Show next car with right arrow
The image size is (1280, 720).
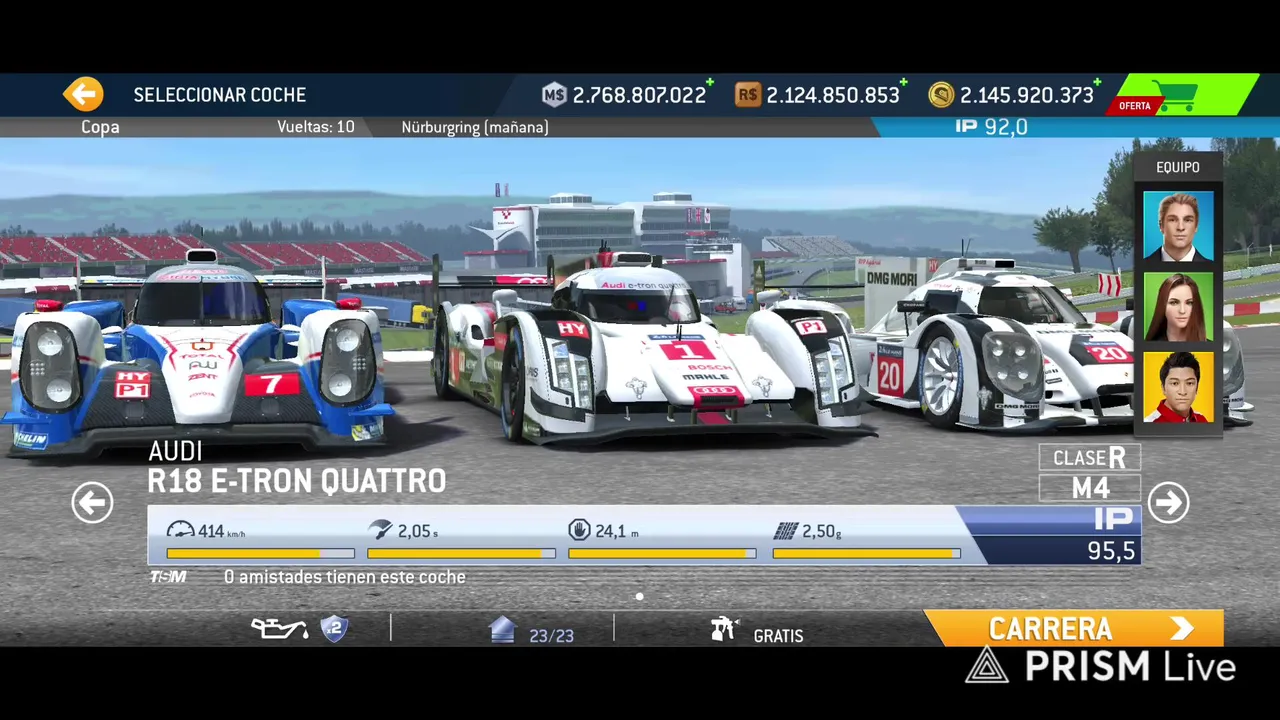[1168, 502]
